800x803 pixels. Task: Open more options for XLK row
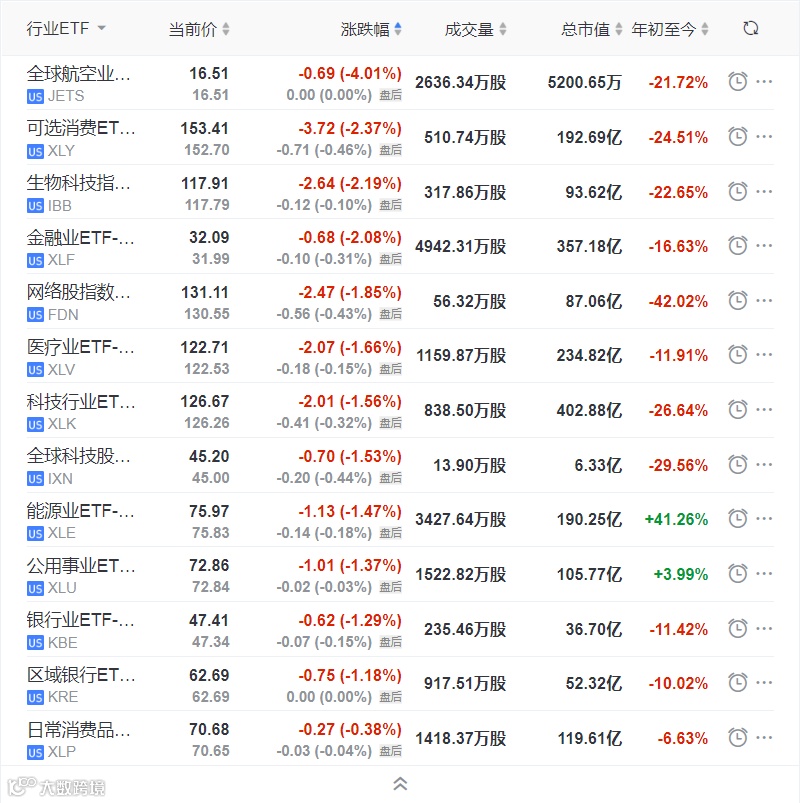coord(764,409)
